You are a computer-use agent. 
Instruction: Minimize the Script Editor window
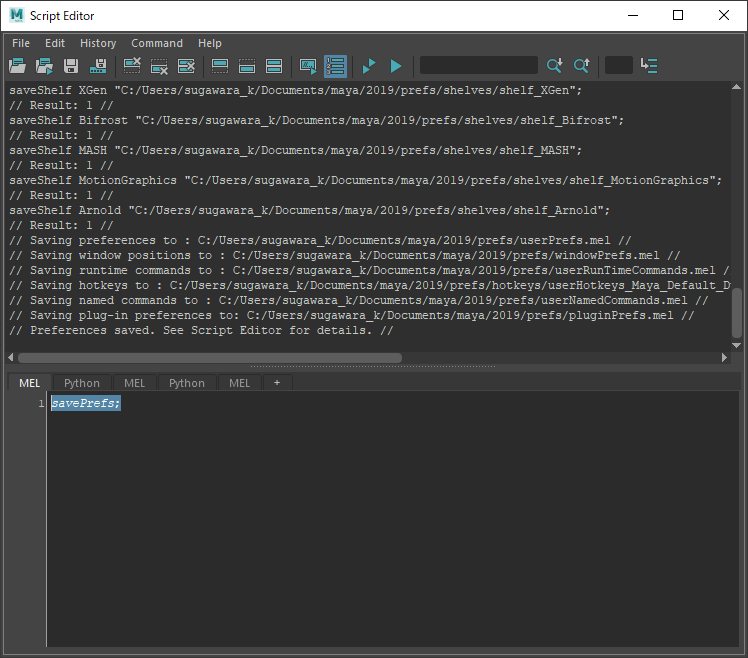[x=633, y=15]
